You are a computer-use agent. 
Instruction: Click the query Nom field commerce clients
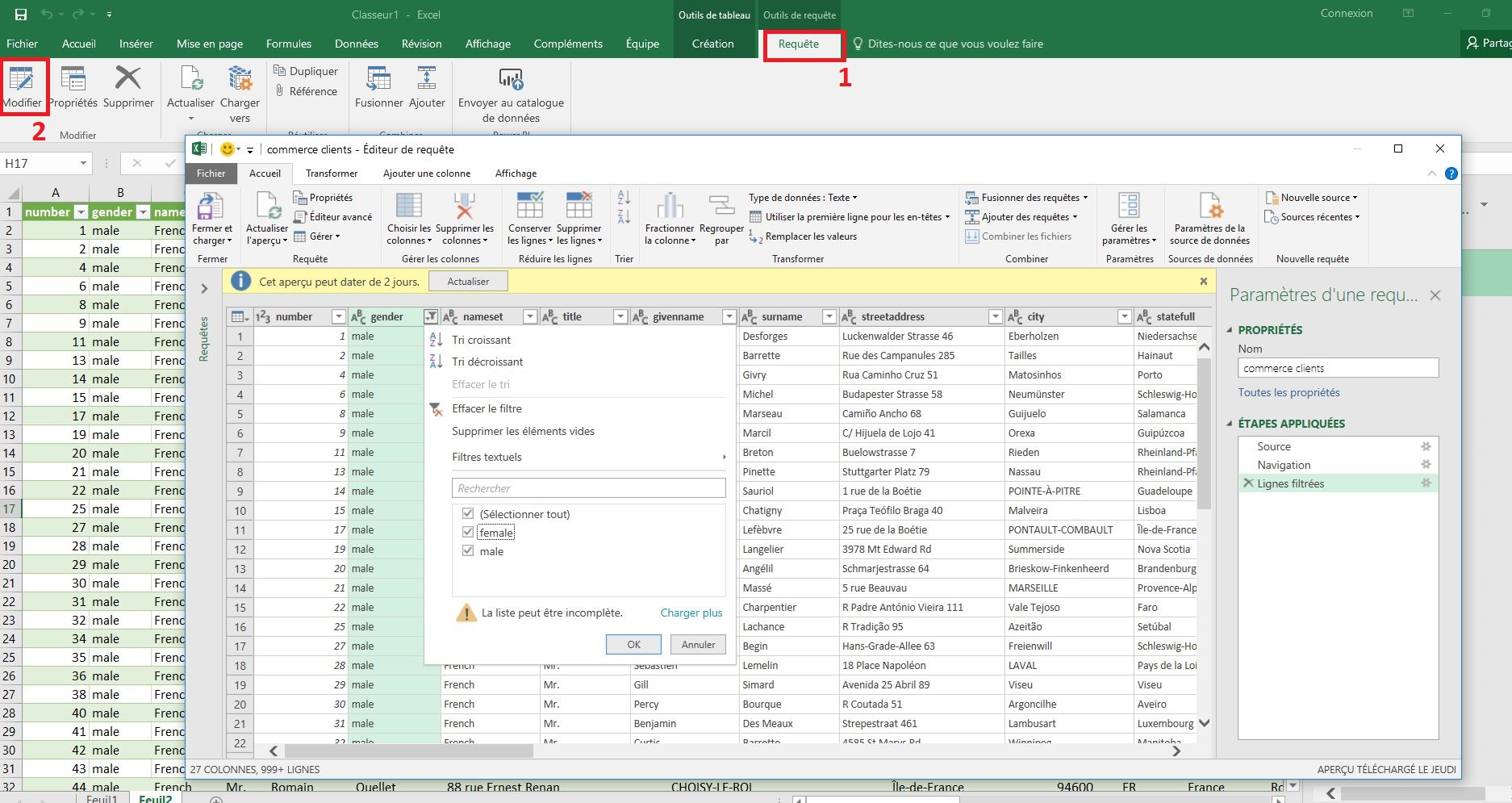point(1338,368)
